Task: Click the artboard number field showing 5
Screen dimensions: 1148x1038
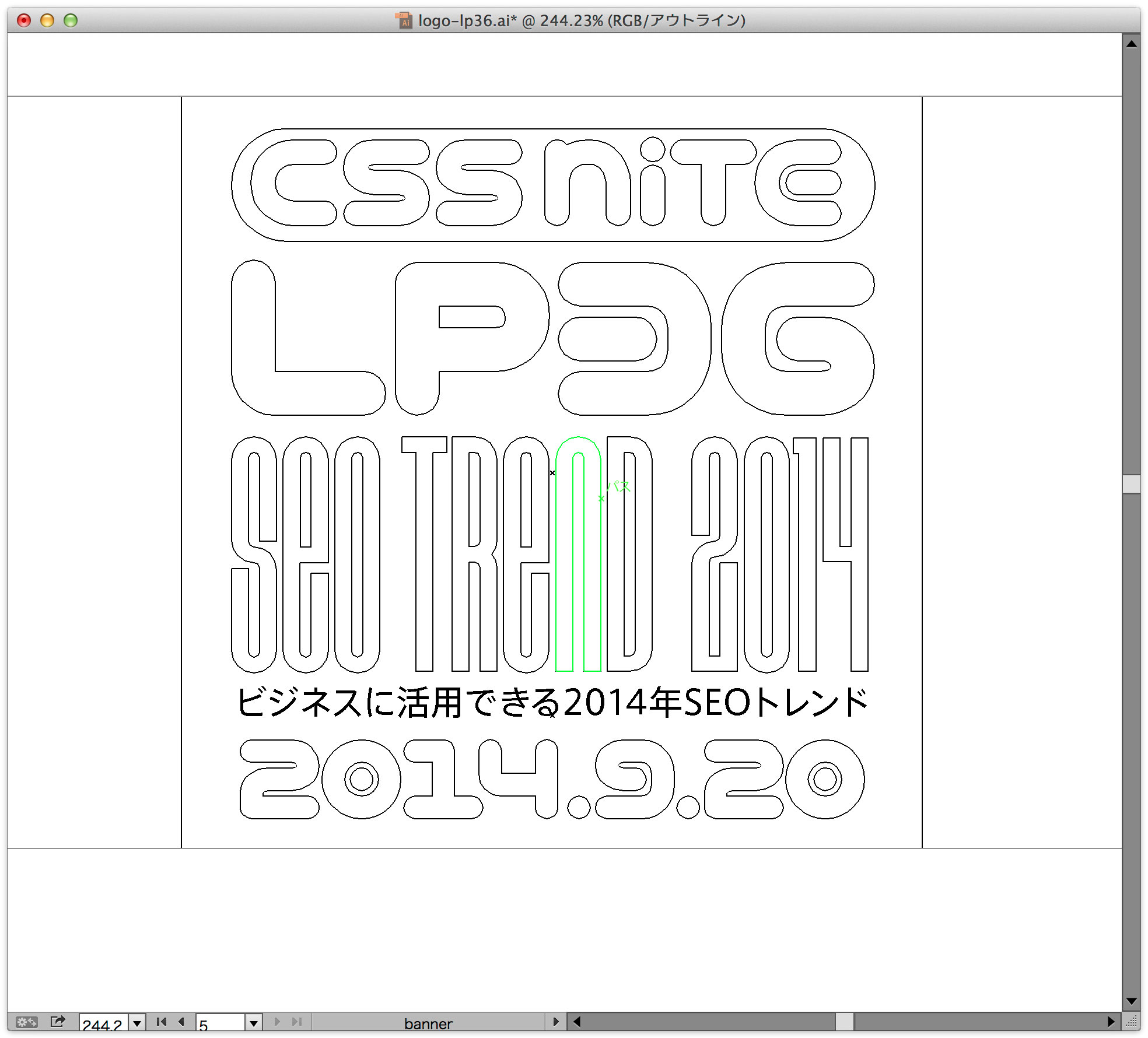Action: pos(220,1023)
